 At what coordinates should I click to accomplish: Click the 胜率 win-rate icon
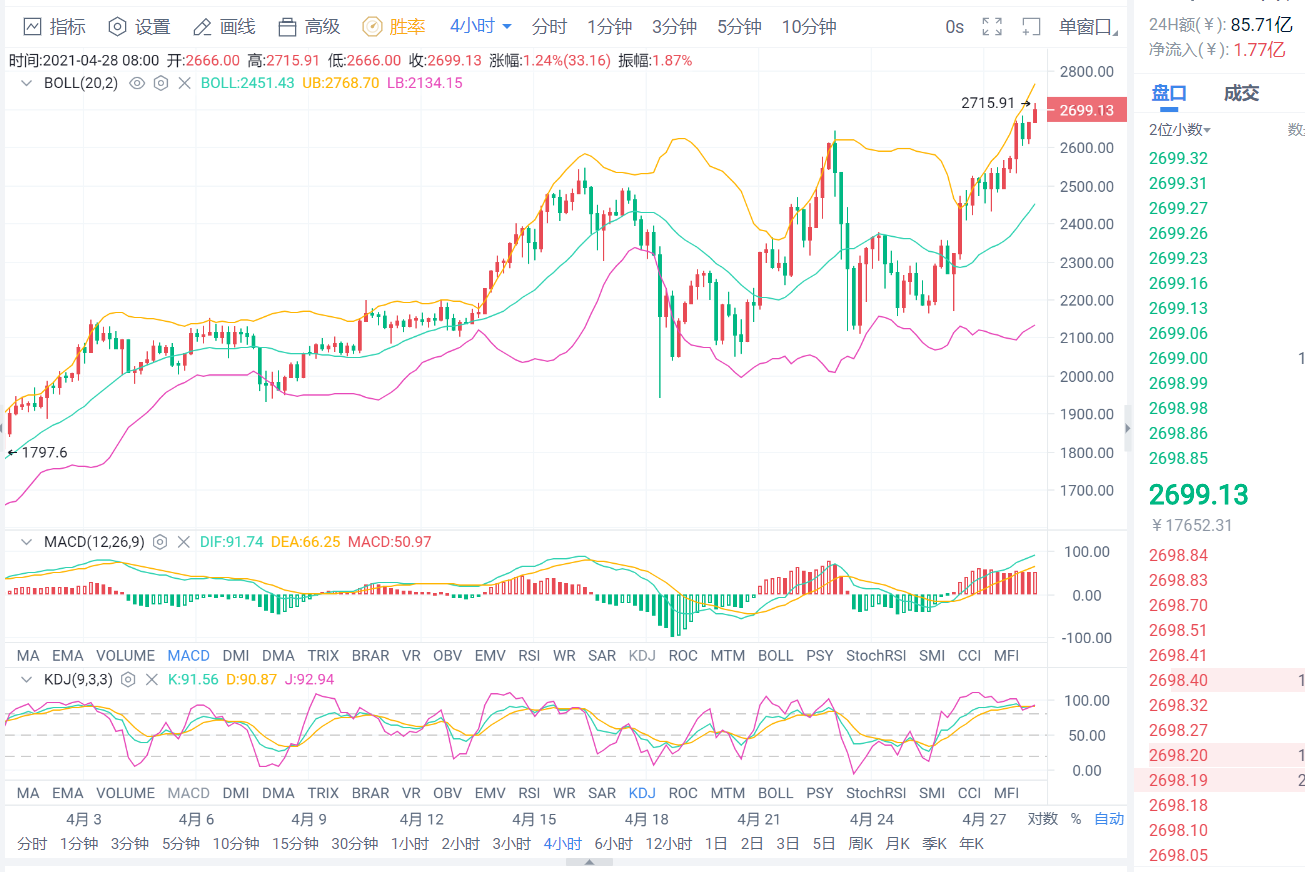pyautogui.click(x=374, y=27)
